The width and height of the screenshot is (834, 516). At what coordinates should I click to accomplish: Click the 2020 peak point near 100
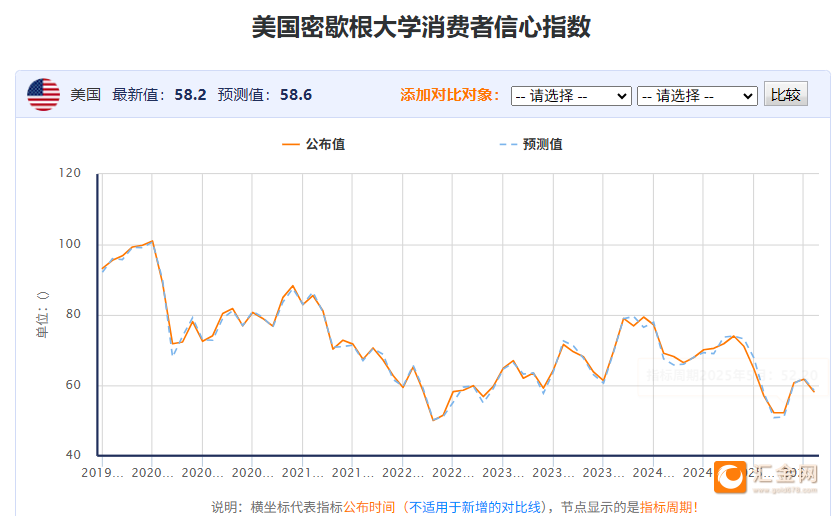[153, 241]
